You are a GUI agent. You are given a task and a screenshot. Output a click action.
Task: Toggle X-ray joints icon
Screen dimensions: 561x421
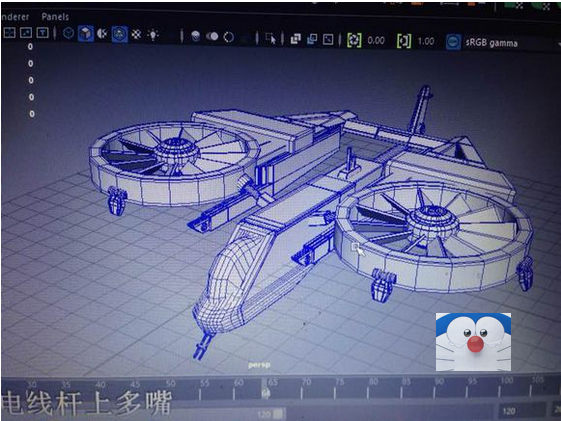pos(328,39)
